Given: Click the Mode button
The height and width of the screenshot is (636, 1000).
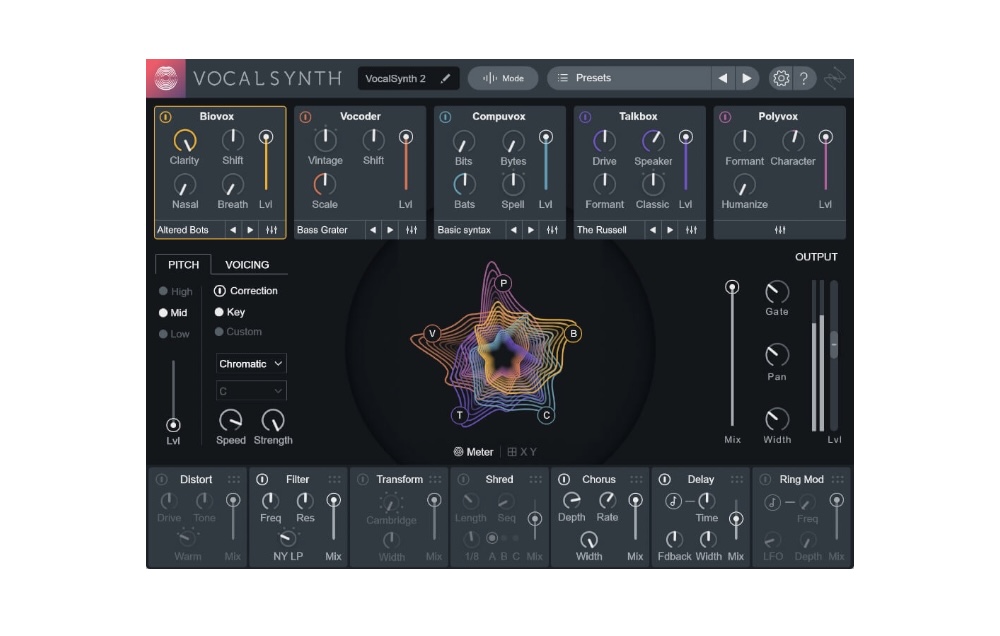Looking at the screenshot, I should pyautogui.click(x=503, y=78).
